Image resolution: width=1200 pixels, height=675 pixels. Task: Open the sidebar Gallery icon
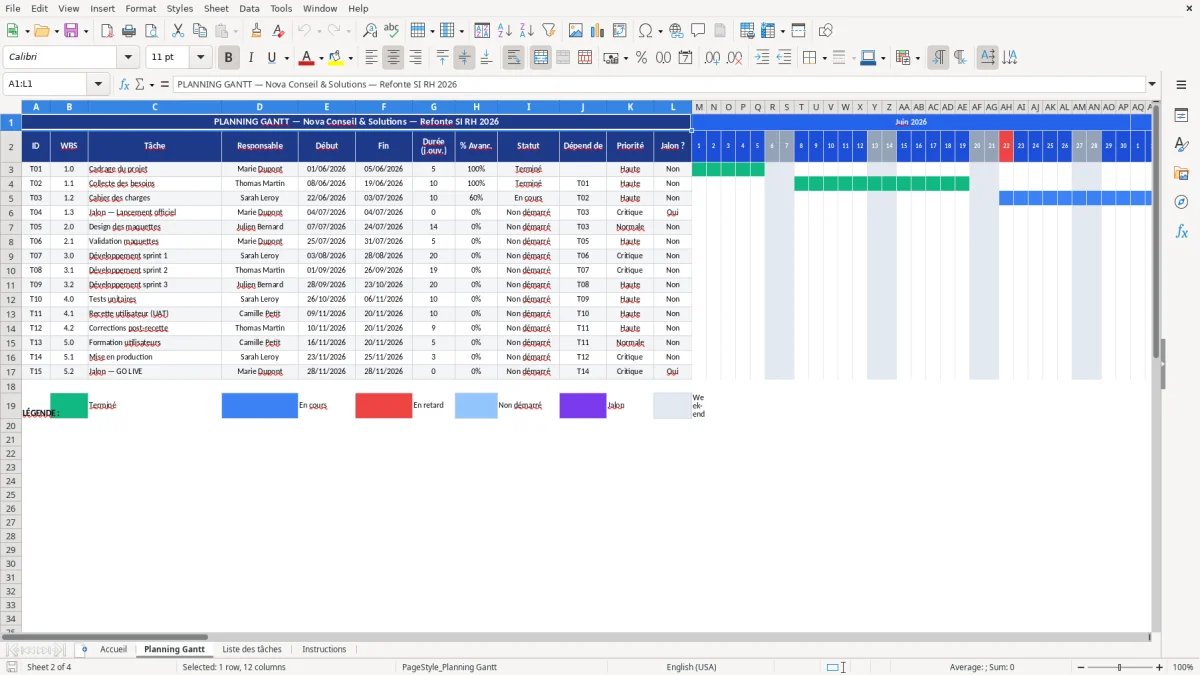click(1181, 173)
